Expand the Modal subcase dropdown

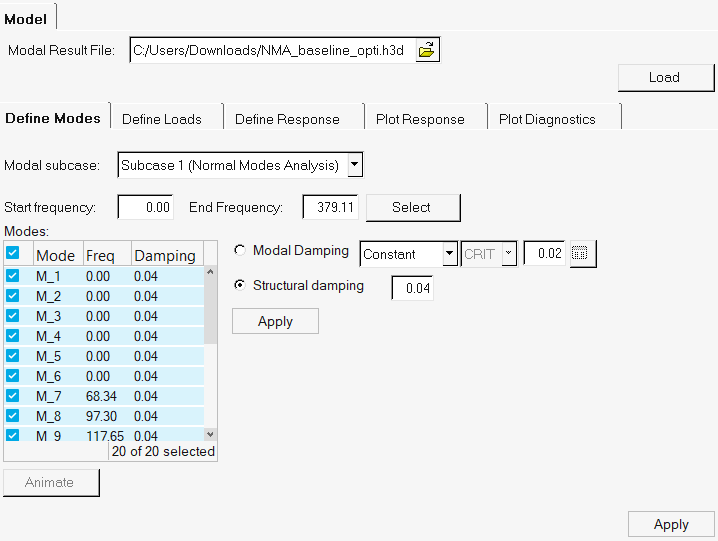click(x=355, y=165)
